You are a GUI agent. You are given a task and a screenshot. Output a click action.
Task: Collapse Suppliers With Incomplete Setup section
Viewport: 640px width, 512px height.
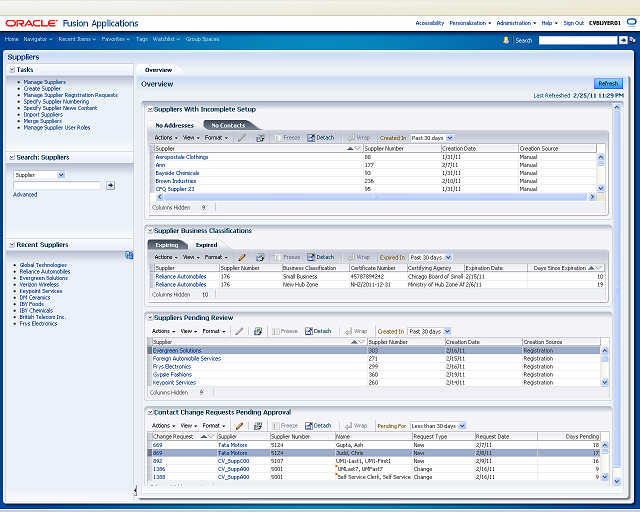point(150,109)
